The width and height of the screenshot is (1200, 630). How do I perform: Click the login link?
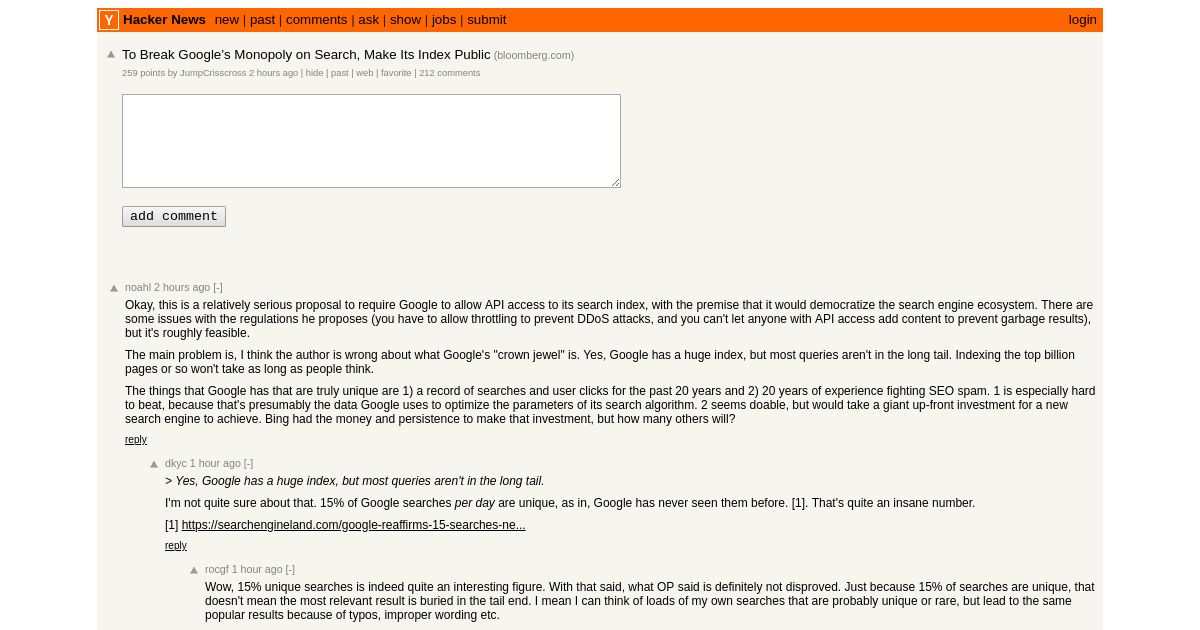click(x=1082, y=20)
